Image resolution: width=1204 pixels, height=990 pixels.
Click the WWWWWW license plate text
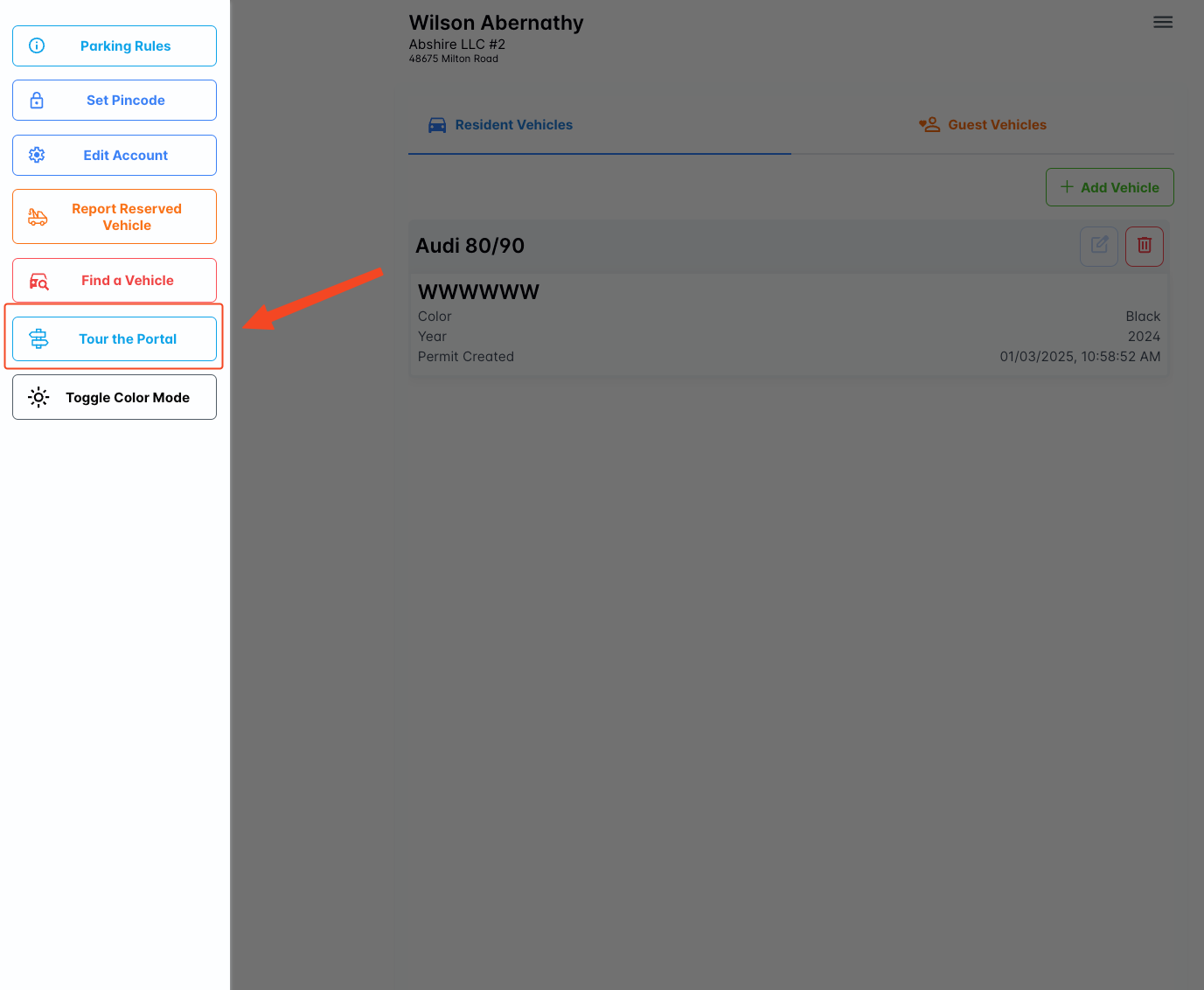coord(478,292)
